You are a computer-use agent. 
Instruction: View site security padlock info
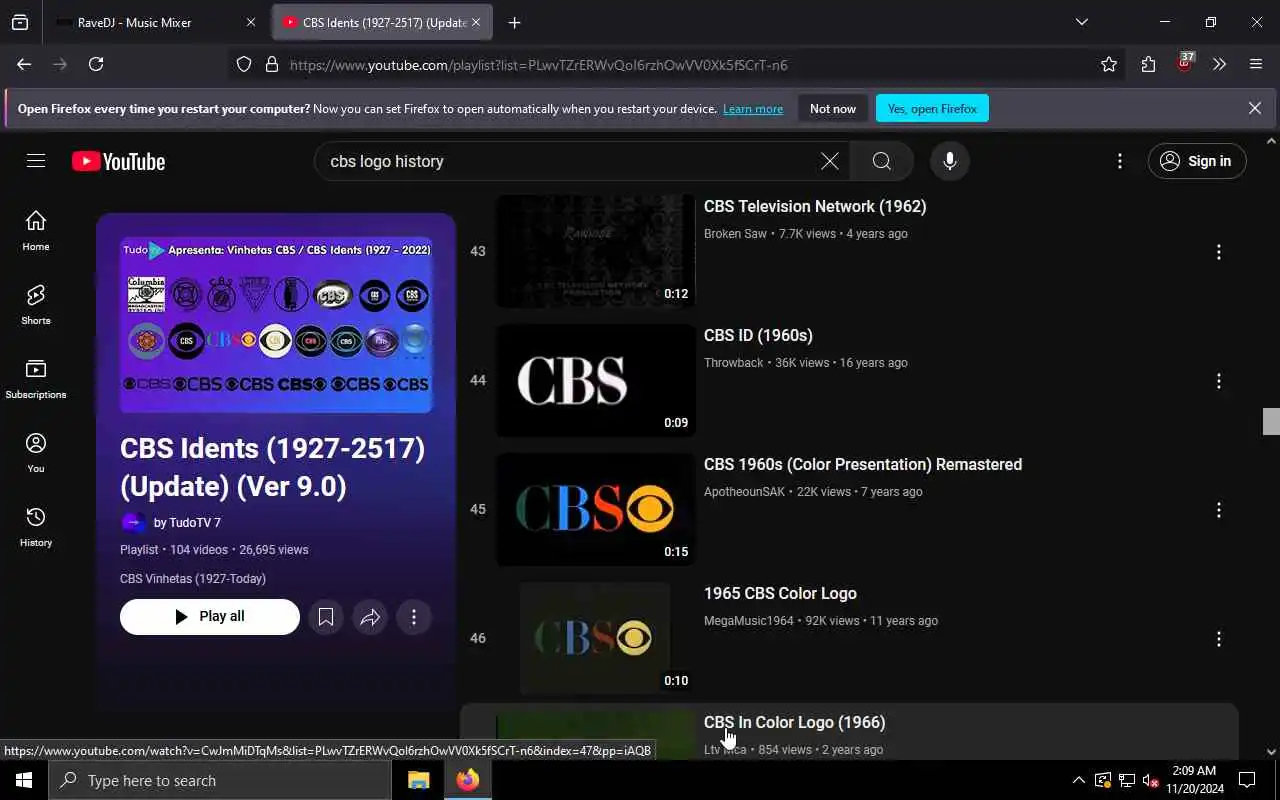point(271,64)
